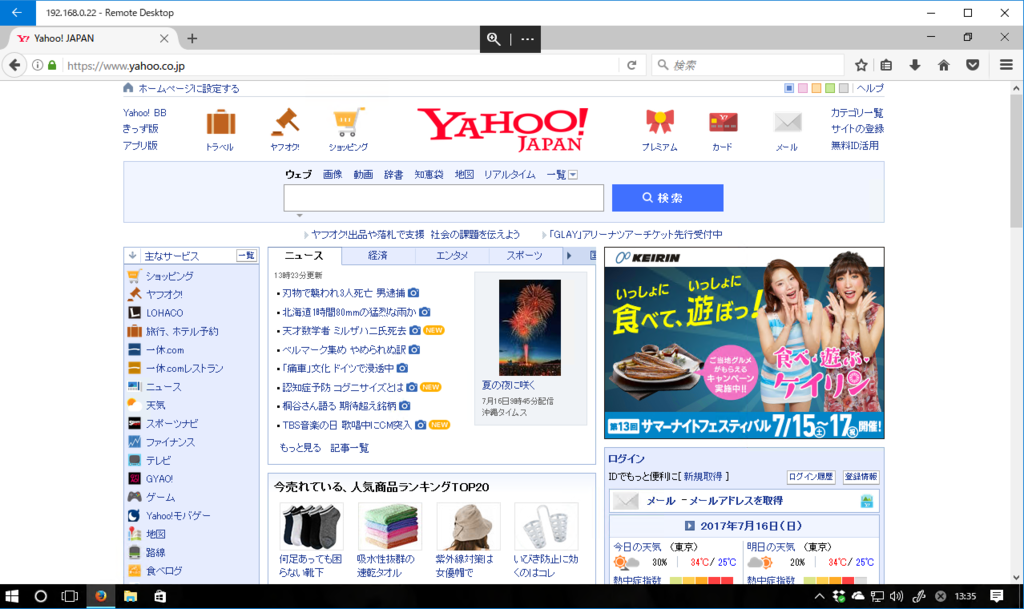Open the 新規取得 ID link
Screen dimensions: 1024x609
(x=703, y=476)
